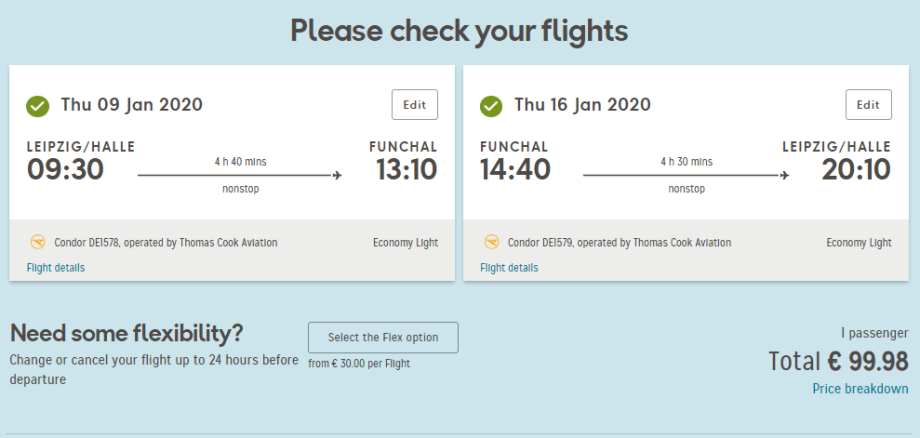The image size is (920, 438).
Task: Click the 09:30 departure time from Leipzig/Halle
Action: click(x=66, y=170)
